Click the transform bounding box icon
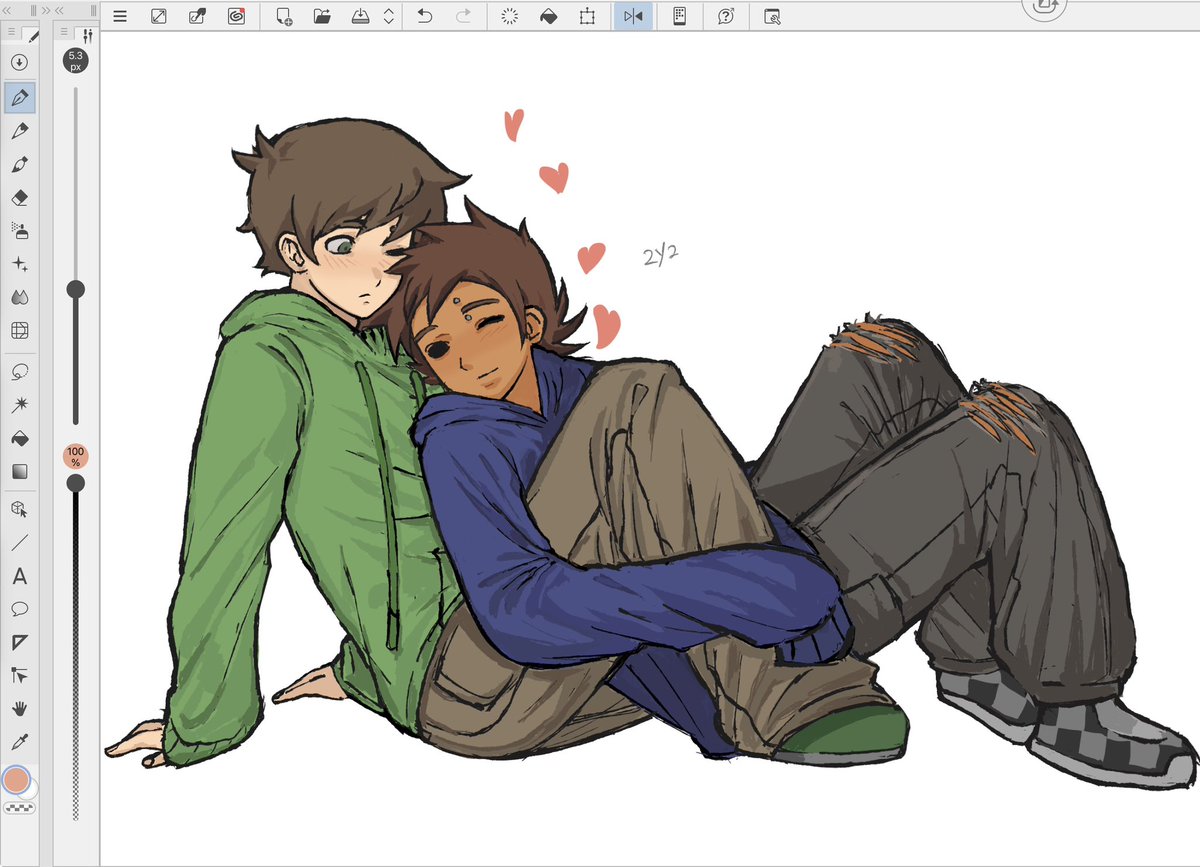Image resolution: width=1200 pixels, height=867 pixels. pyautogui.click(x=587, y=16)
